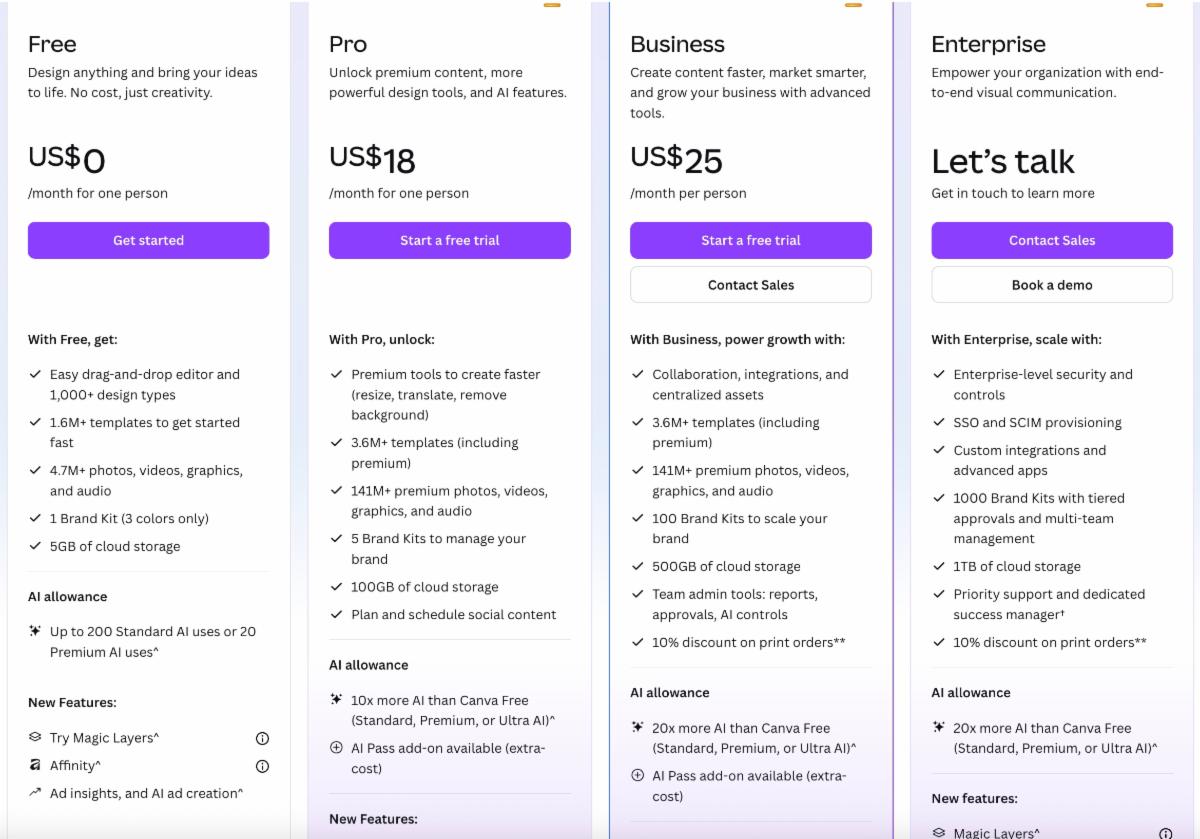This screenshot has height=839, width=1200.
Task: Click the Affinity logo icon
Action: pyautogui.click(x=35, y=766)
